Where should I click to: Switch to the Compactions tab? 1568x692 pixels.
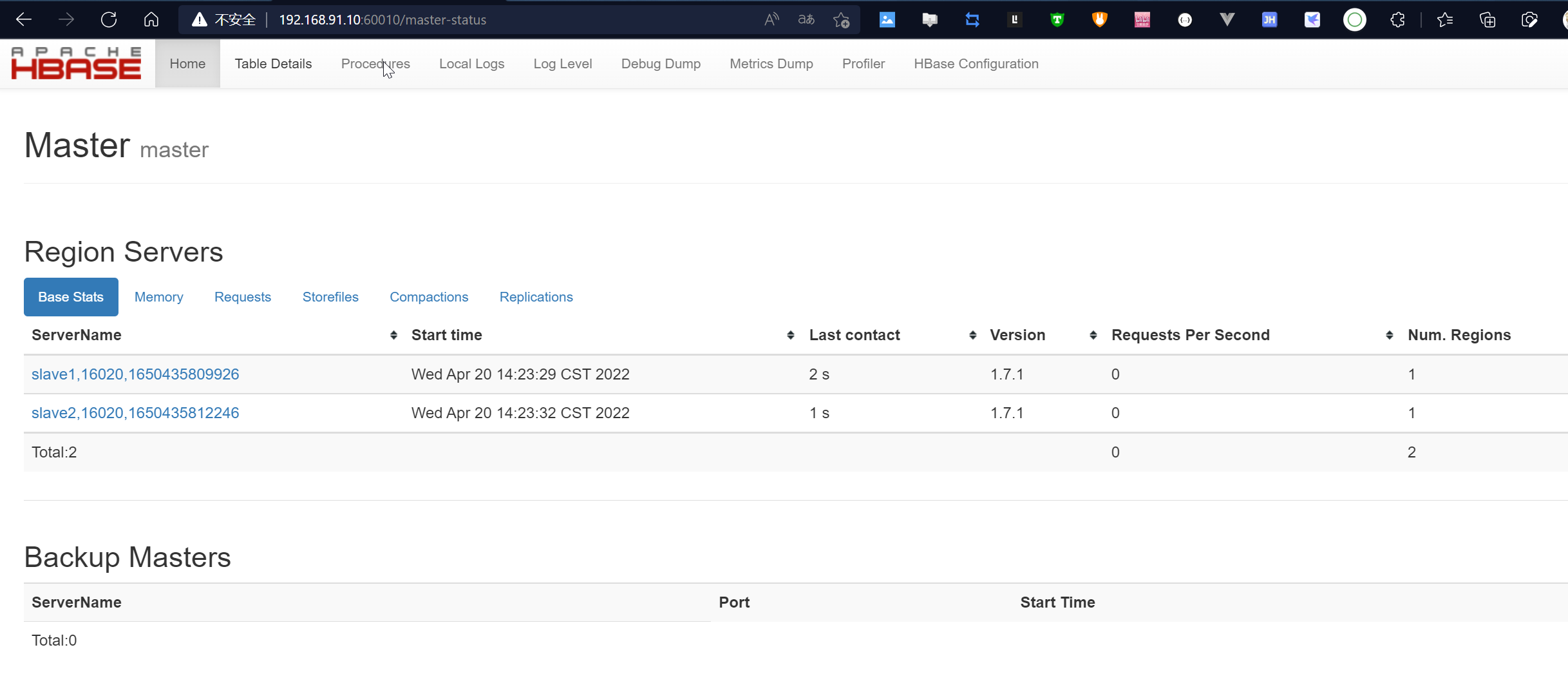coord(429,297)
